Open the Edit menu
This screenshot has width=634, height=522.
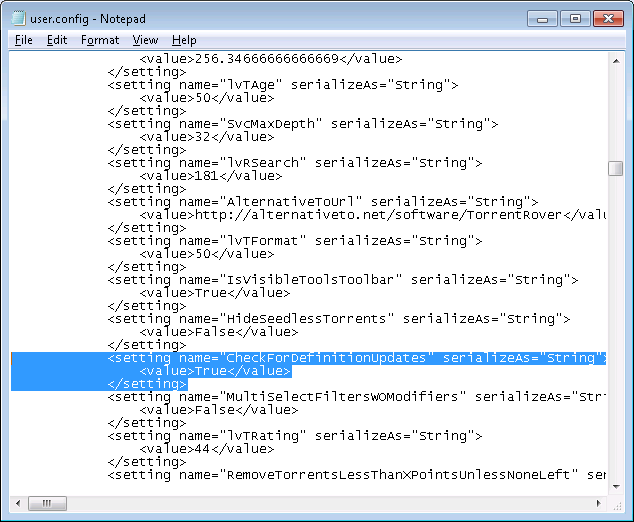click(57, 40)
